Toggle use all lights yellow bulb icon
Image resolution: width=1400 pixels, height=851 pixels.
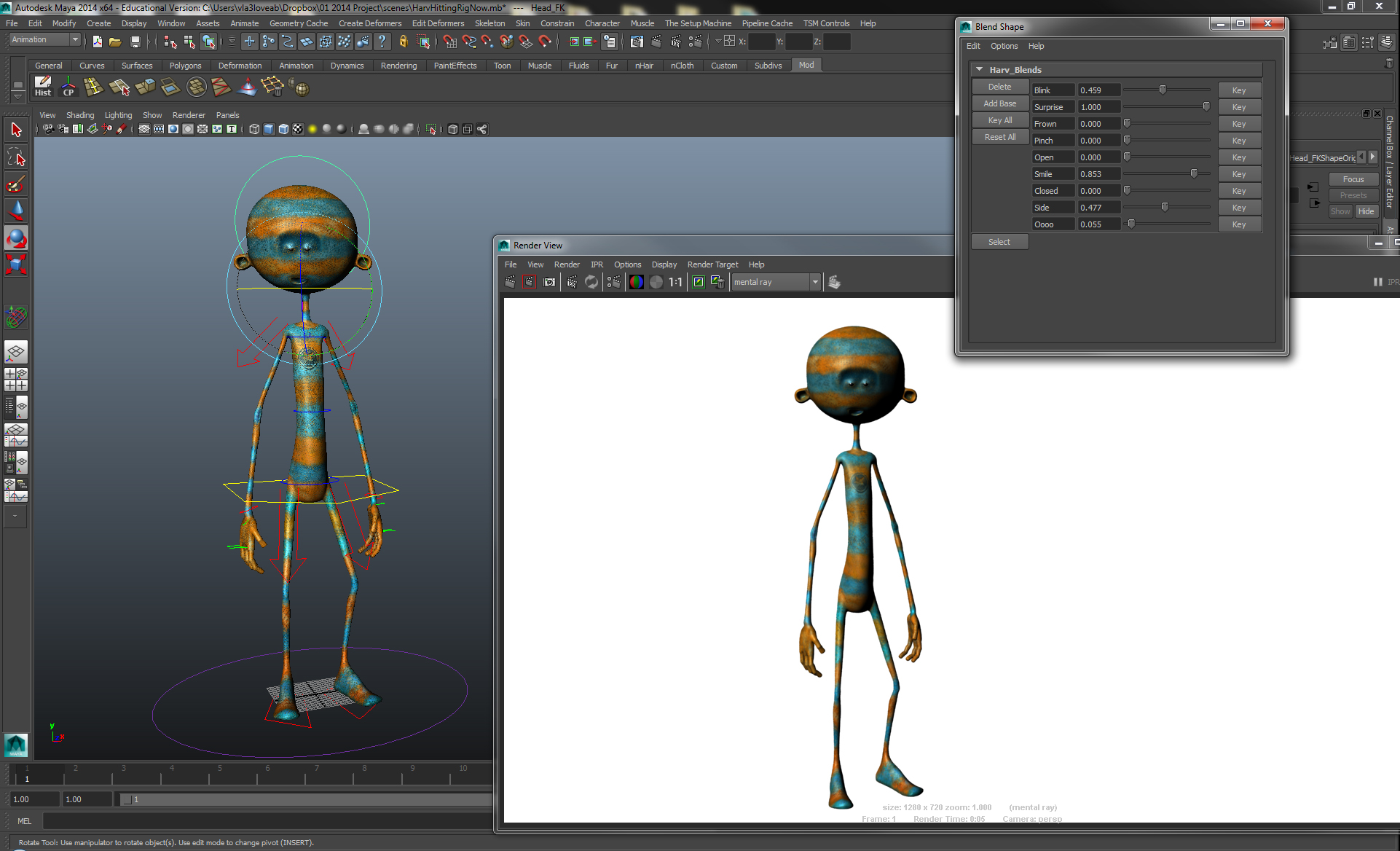[x=312, y=129]
